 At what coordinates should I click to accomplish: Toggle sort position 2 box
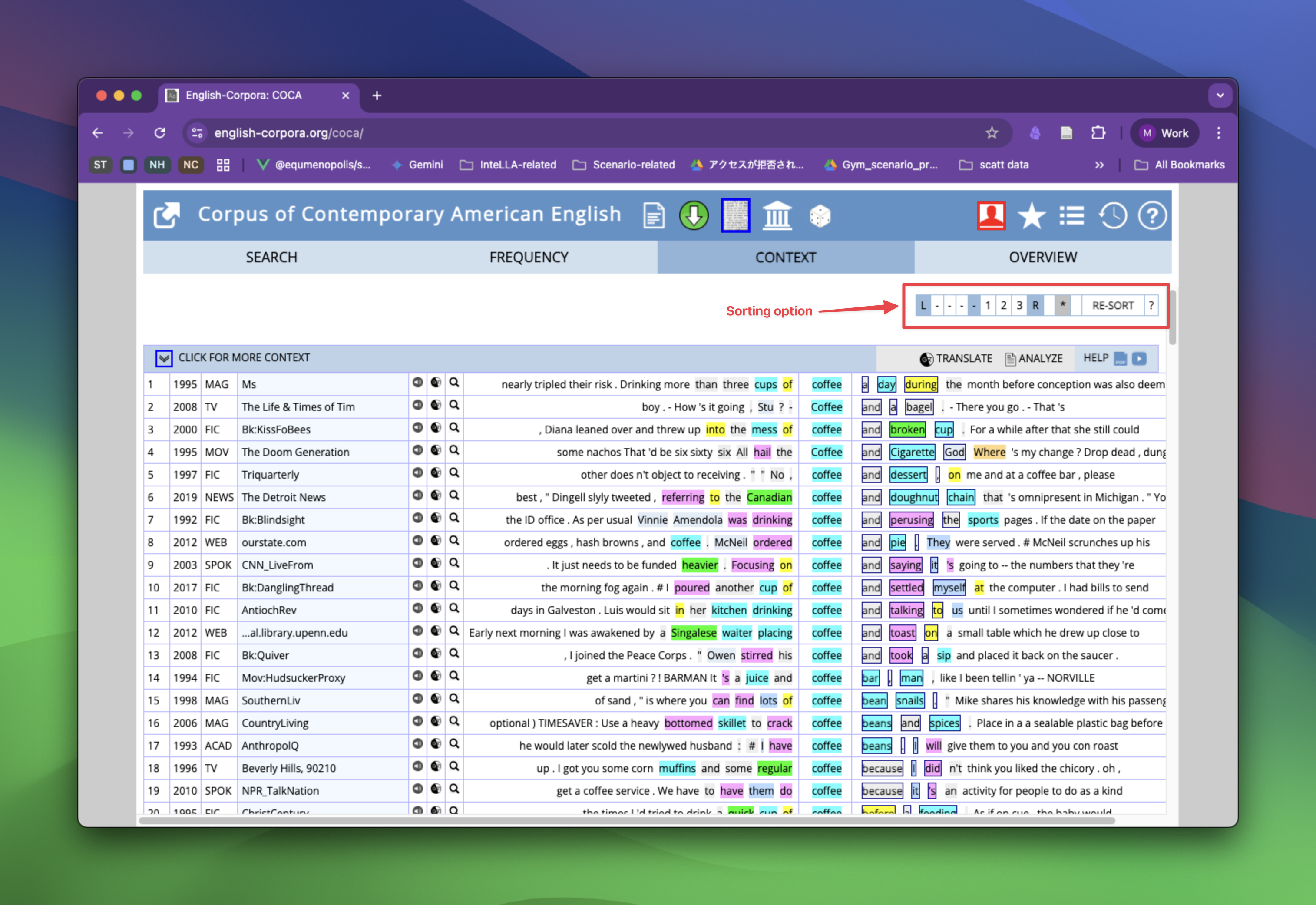[1003, 306]
